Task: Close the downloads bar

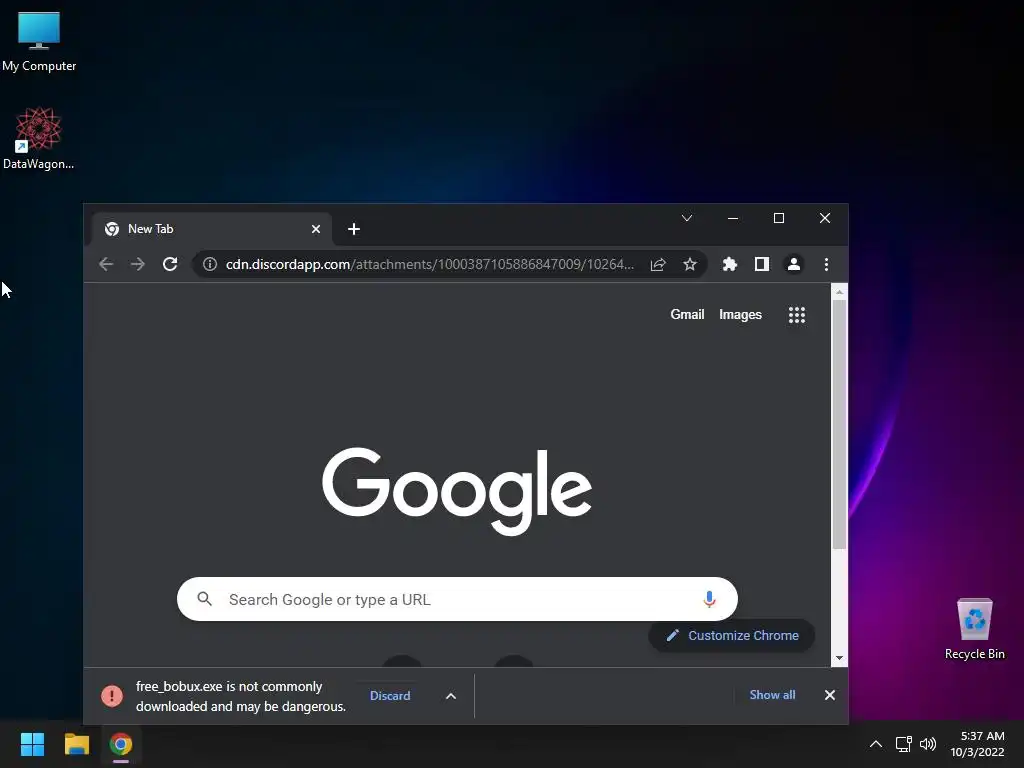Action: point(829,695)
